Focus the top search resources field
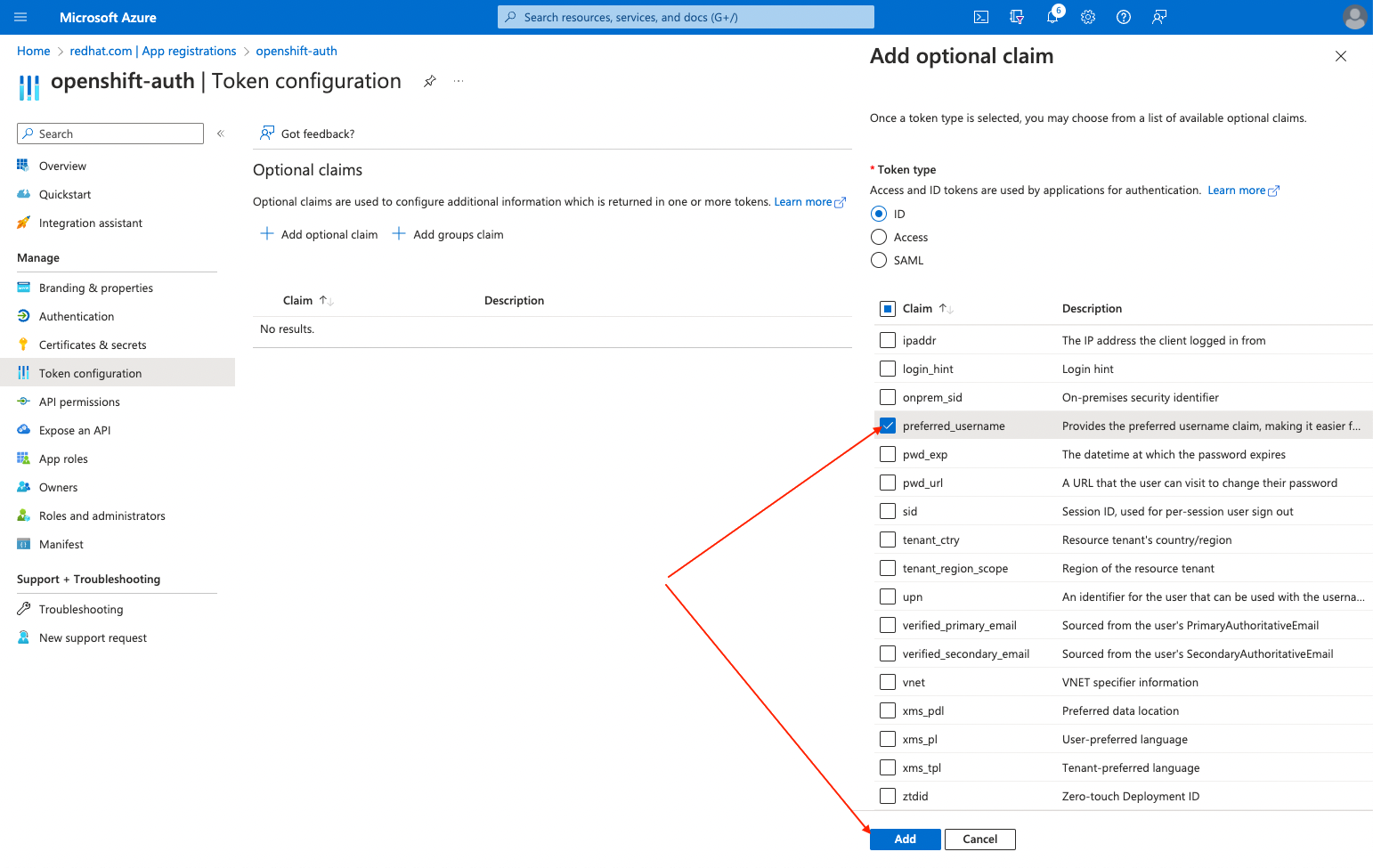Image resolution: width=1373 pixels, height=868 pixels. point(686,17)
